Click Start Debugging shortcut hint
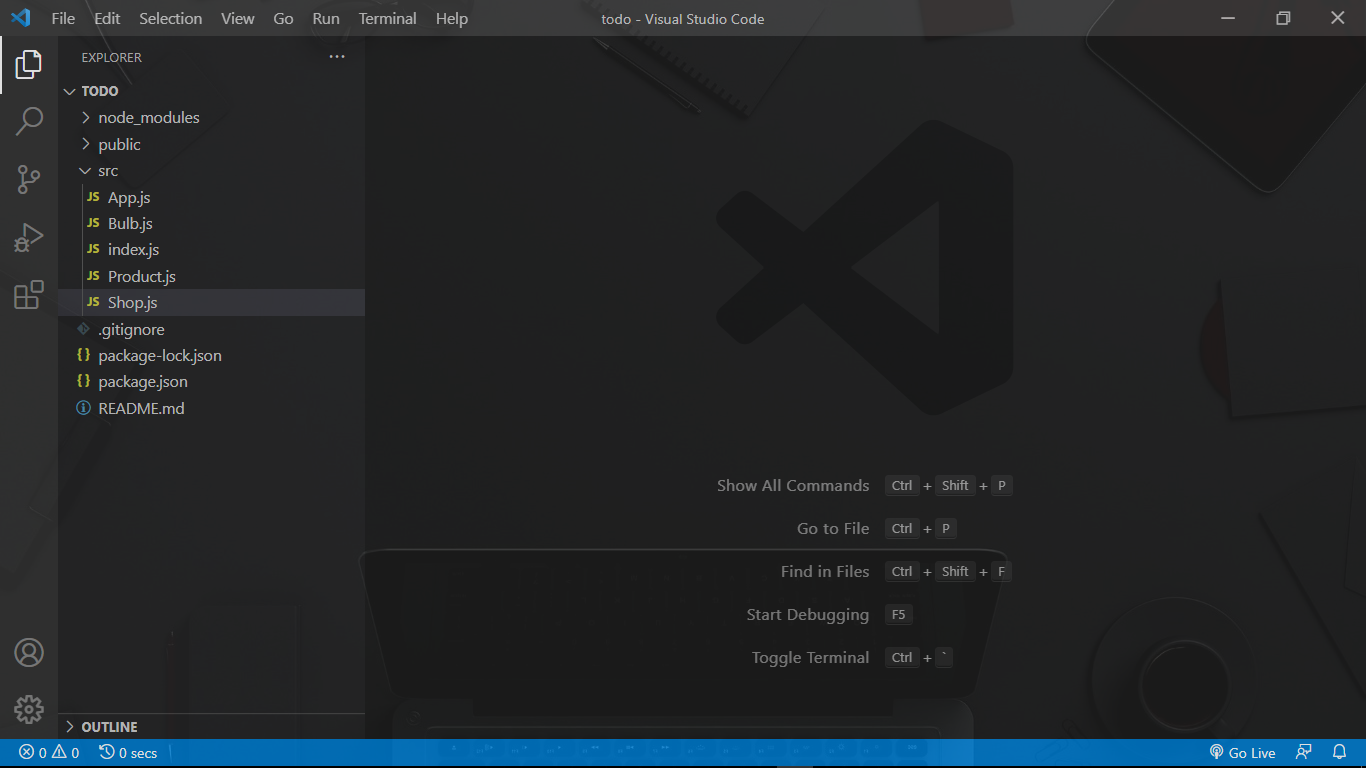This screenshot has width=1366, height=768. [808, 615]
